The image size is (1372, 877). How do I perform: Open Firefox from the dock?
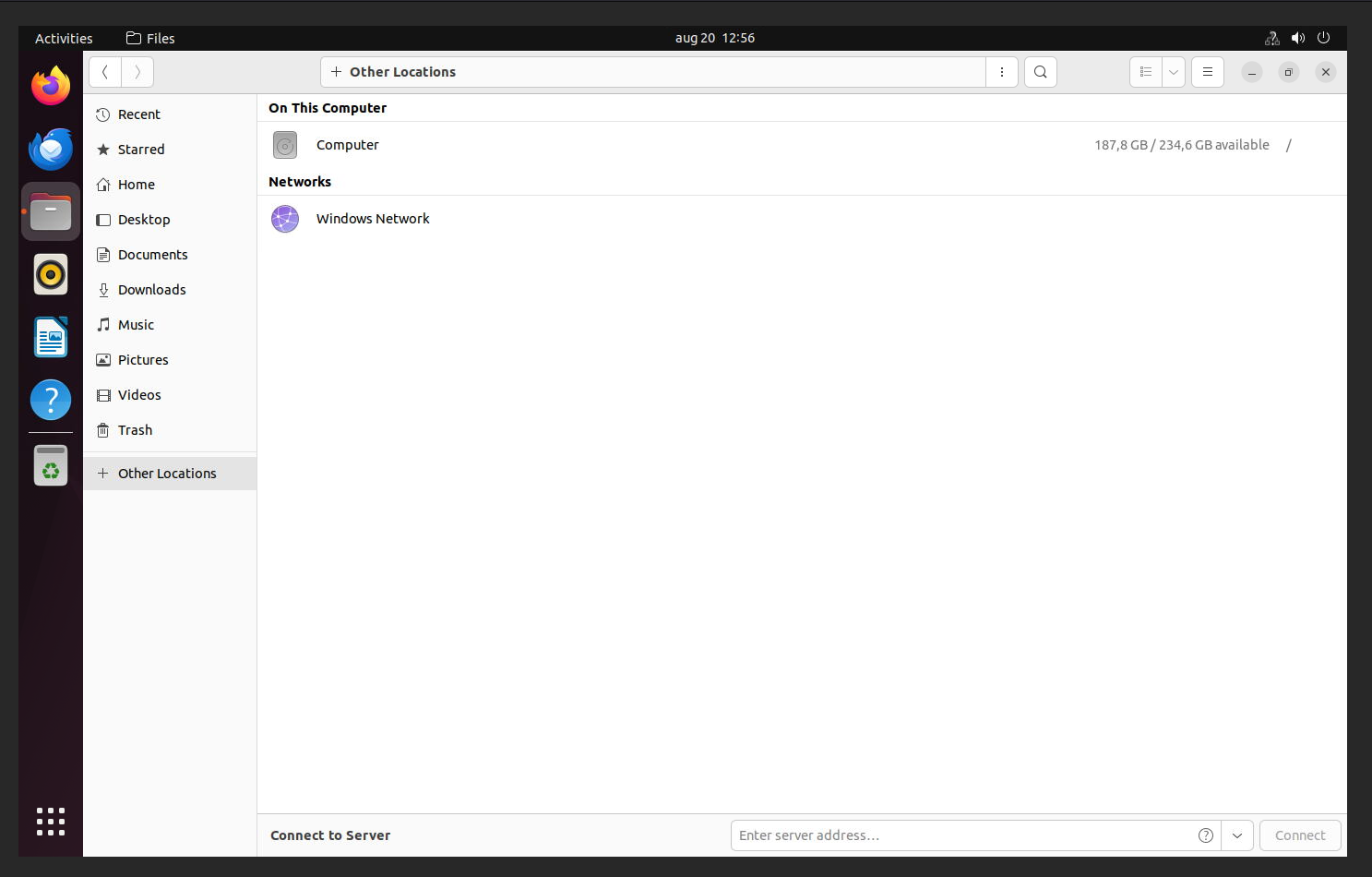click(51, 86)
